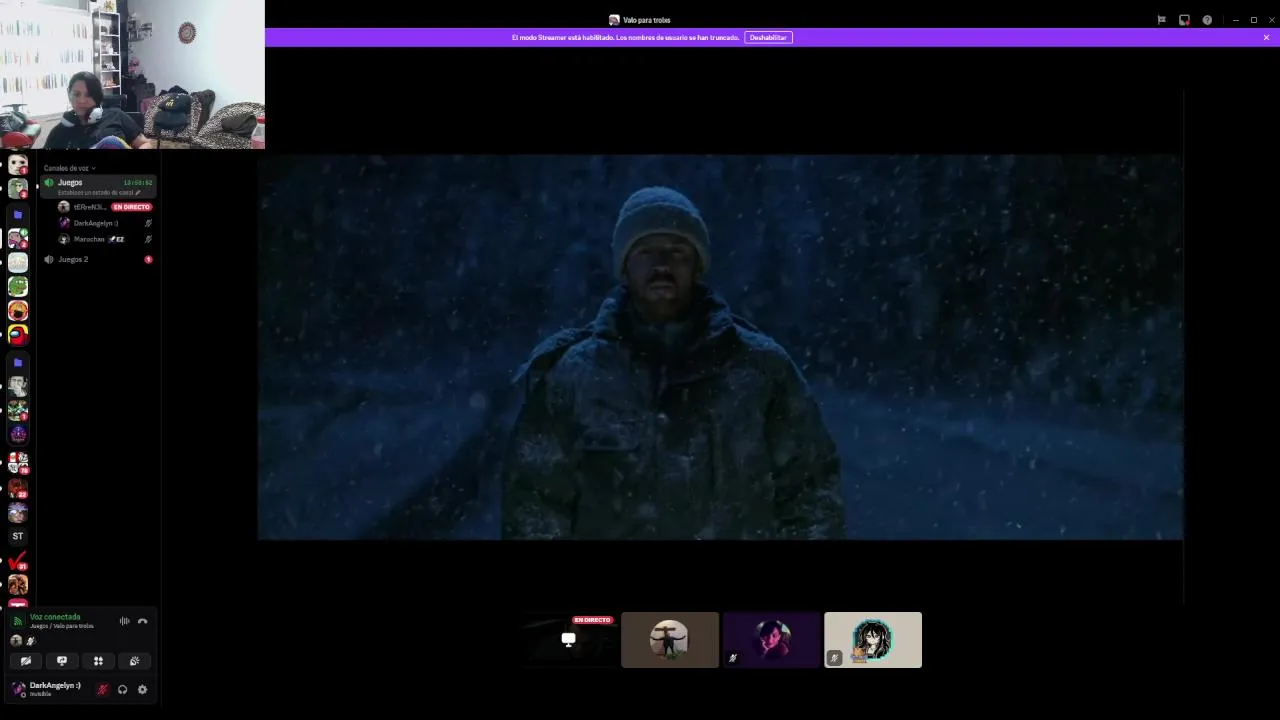Select the EN DIRECTO stream tile

point(568,640)
